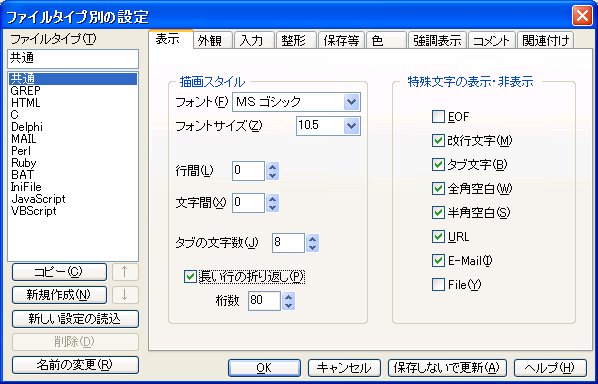Decrease 文字間 with down arrow
The image size is (598, 384).
[272, 207]
